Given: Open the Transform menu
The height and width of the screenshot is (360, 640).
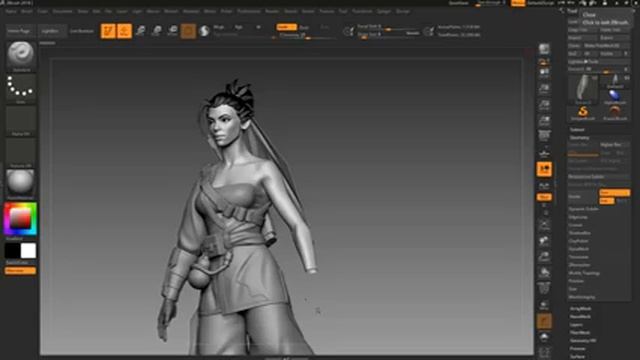Looking at the screenshot, I should (x=362, y=11).
